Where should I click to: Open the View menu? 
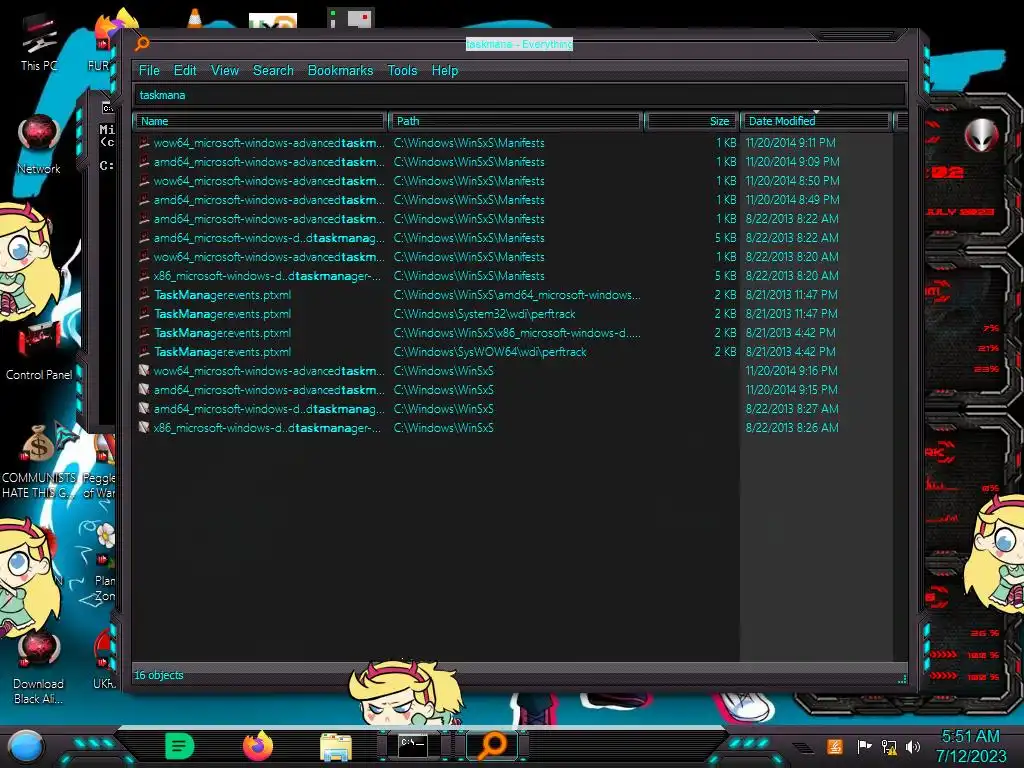click(225, 71)
